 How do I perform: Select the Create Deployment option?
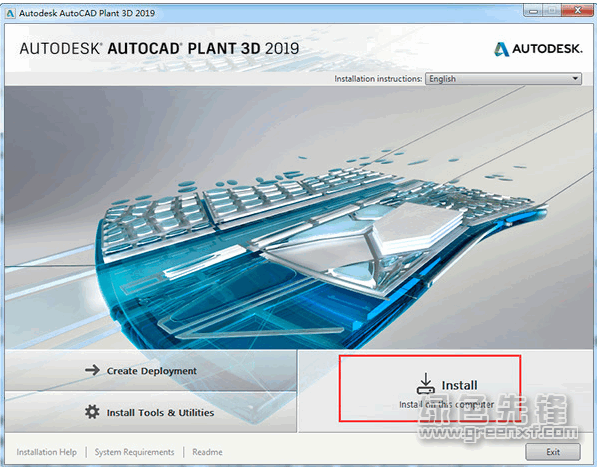[151, 370]
